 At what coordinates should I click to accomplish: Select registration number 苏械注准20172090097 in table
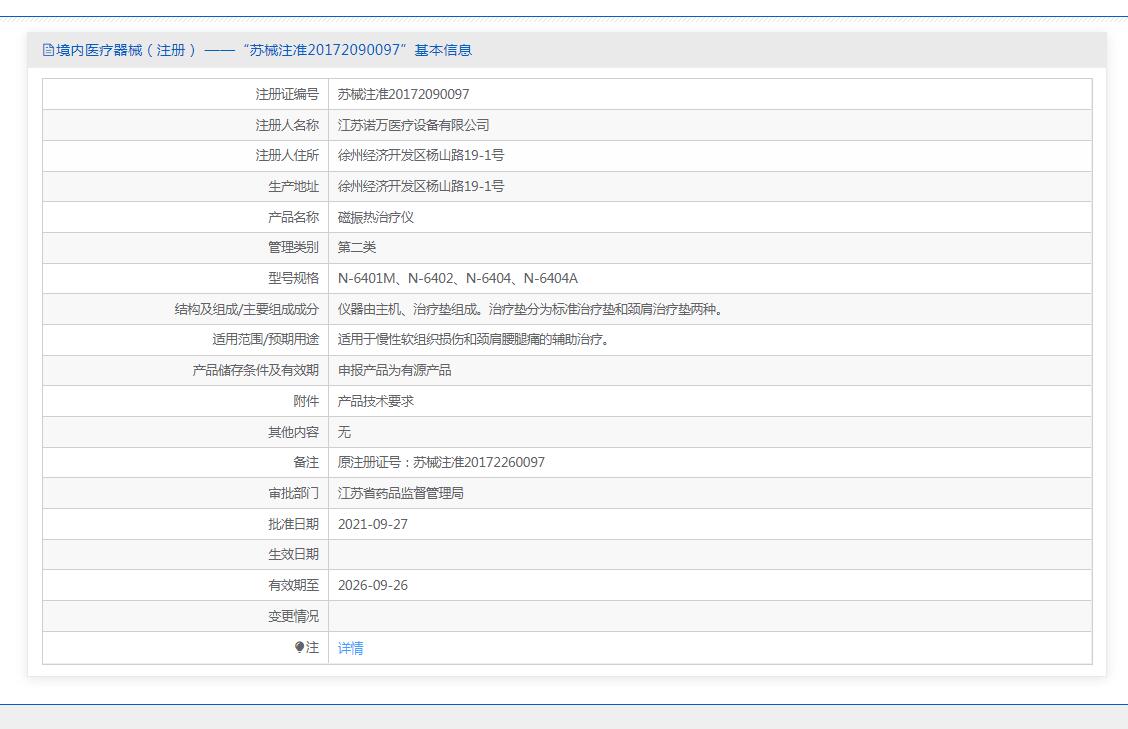[x=403, y=94]
